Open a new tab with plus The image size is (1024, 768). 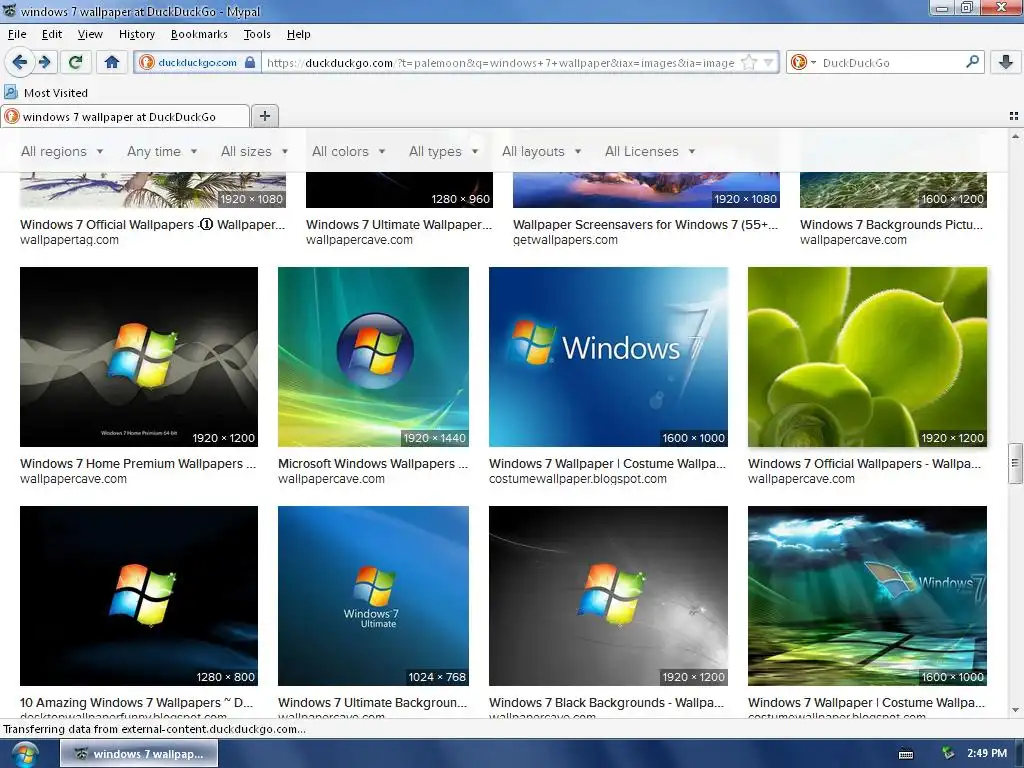coord(264,116)
